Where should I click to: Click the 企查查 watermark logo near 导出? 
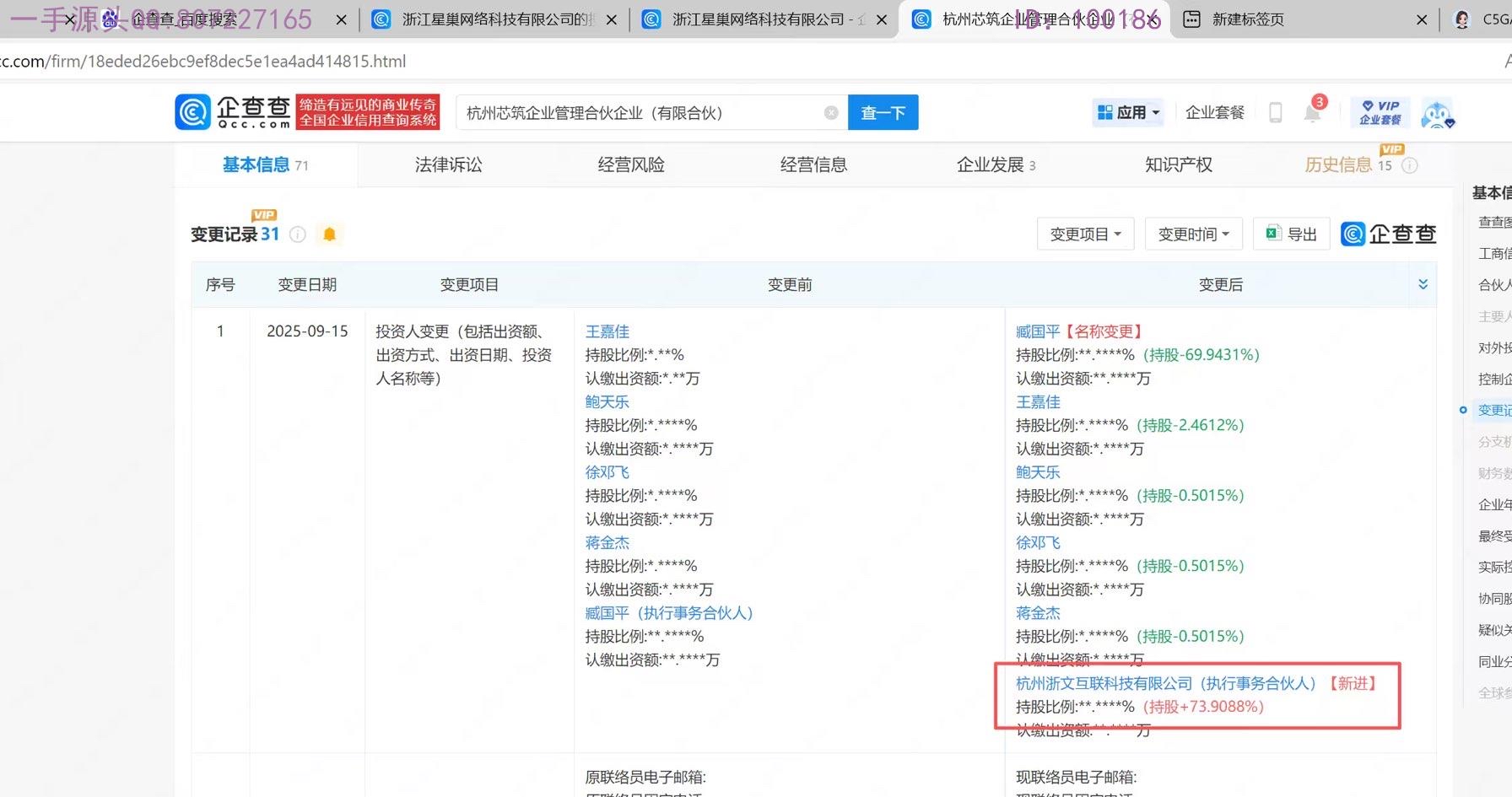(1389, 234)
